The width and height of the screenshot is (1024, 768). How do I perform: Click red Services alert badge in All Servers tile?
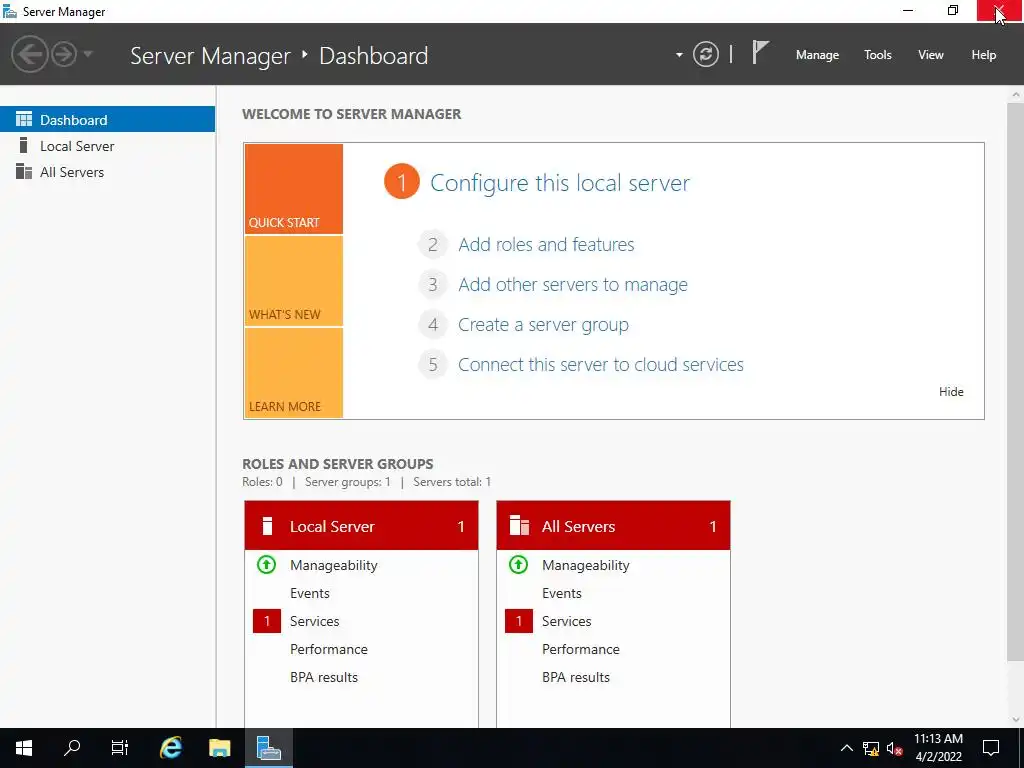[519, 621]
